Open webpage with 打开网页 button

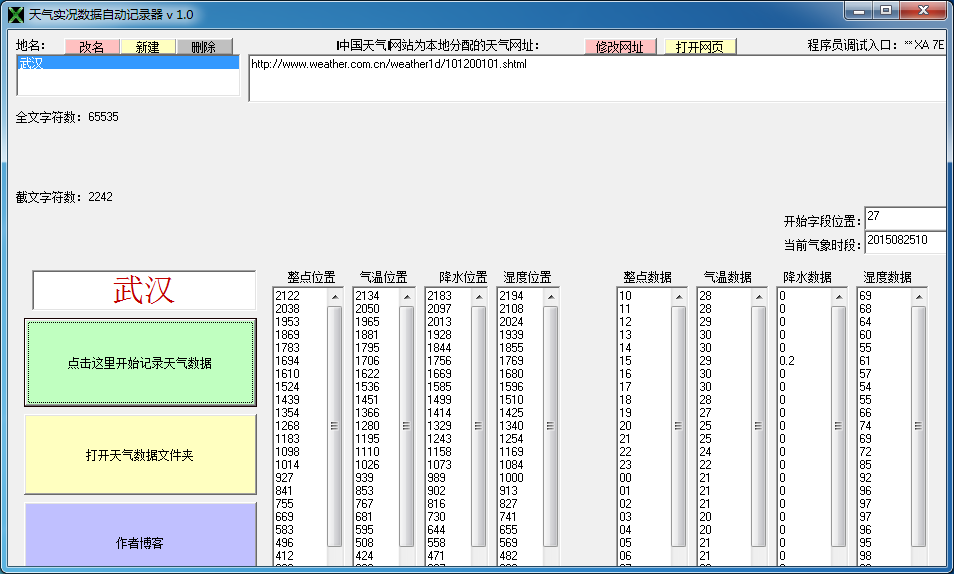point(700,47)
